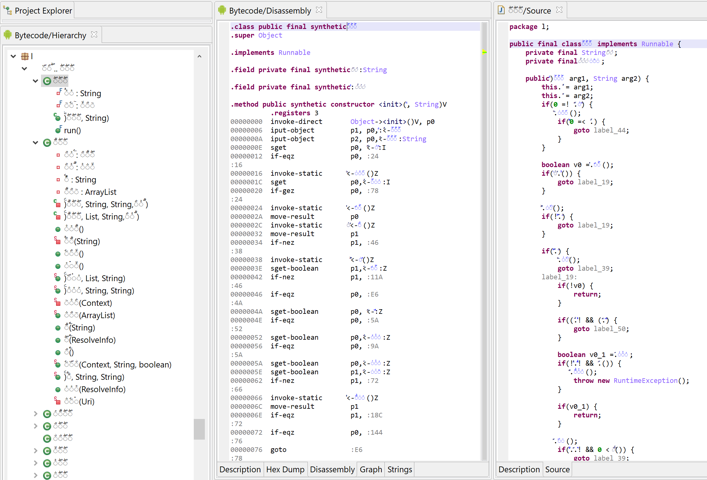
Task: Close the Bytecode/Hierarchy view
Action: (94, 34)
